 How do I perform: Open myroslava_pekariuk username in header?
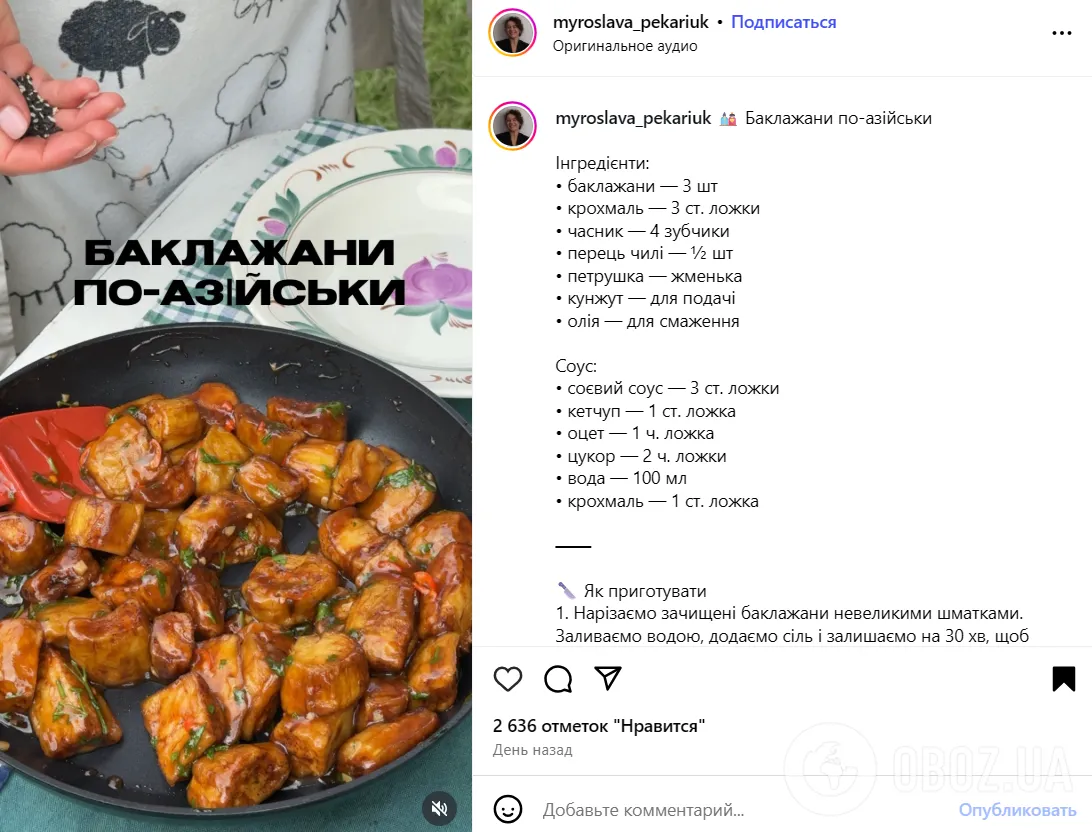click(630, 22)
